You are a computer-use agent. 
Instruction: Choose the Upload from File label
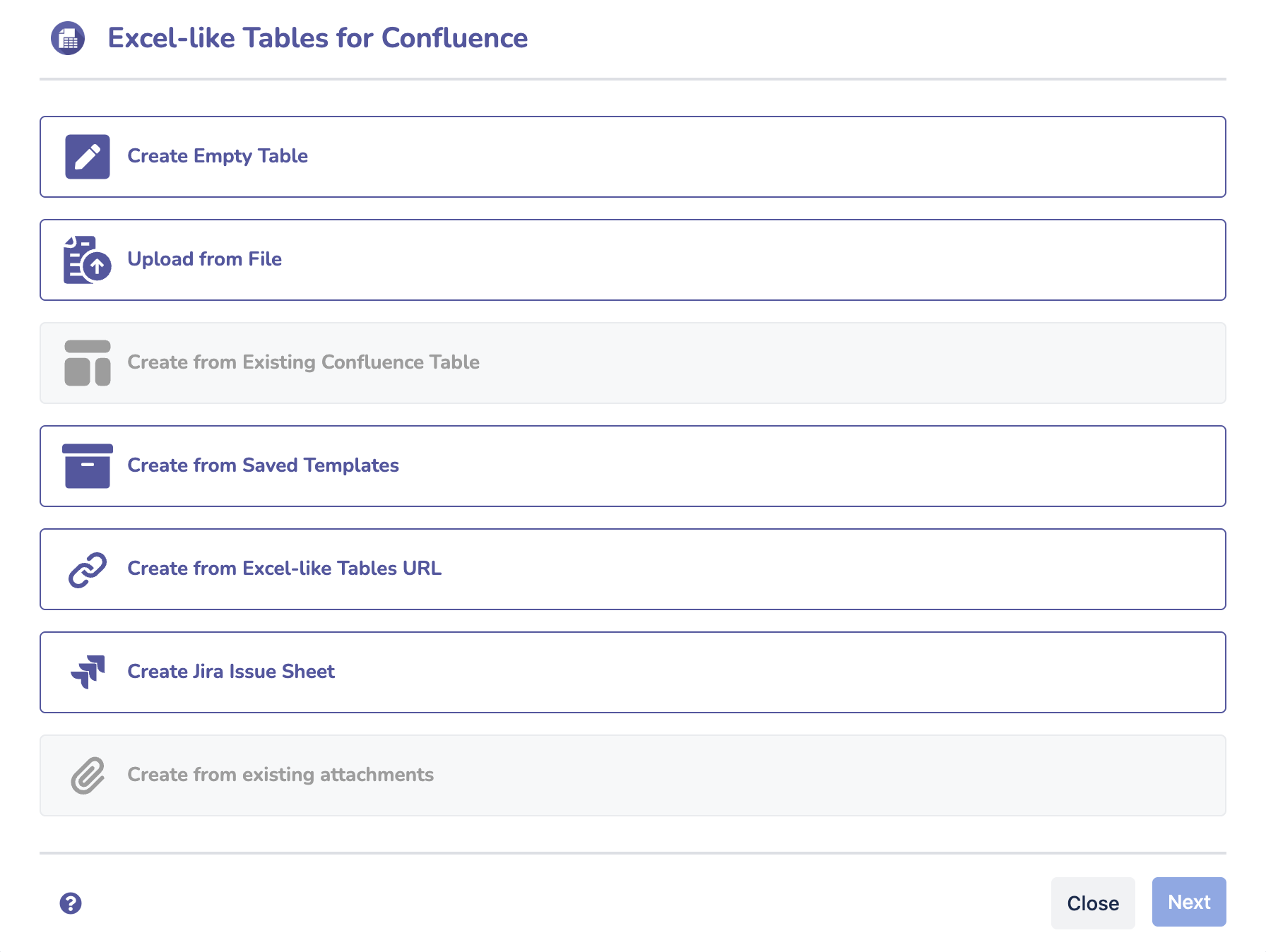click(204, 259)
